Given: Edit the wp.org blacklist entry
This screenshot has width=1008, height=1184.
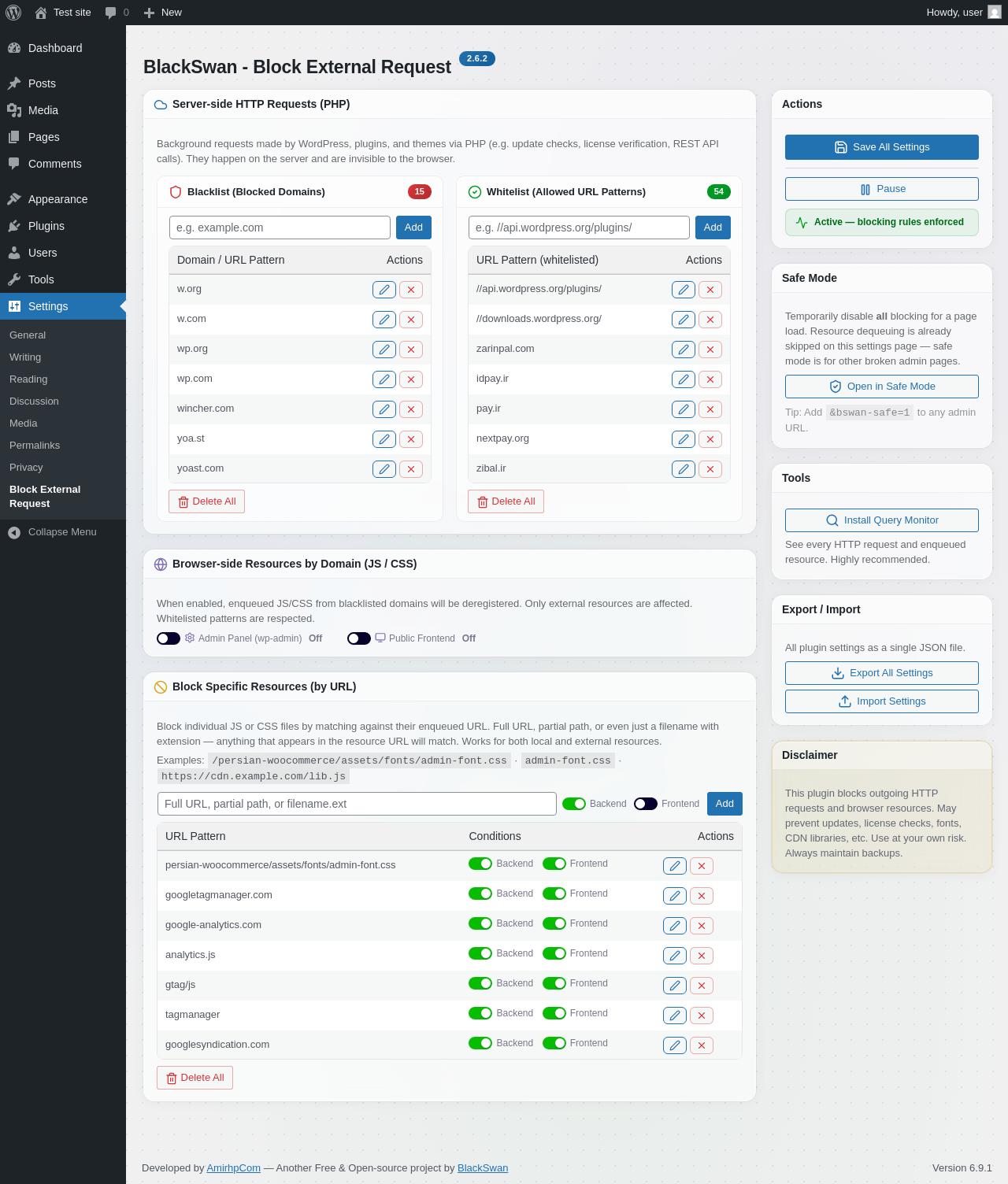Looking at the screenshot, I should (384, 350).
